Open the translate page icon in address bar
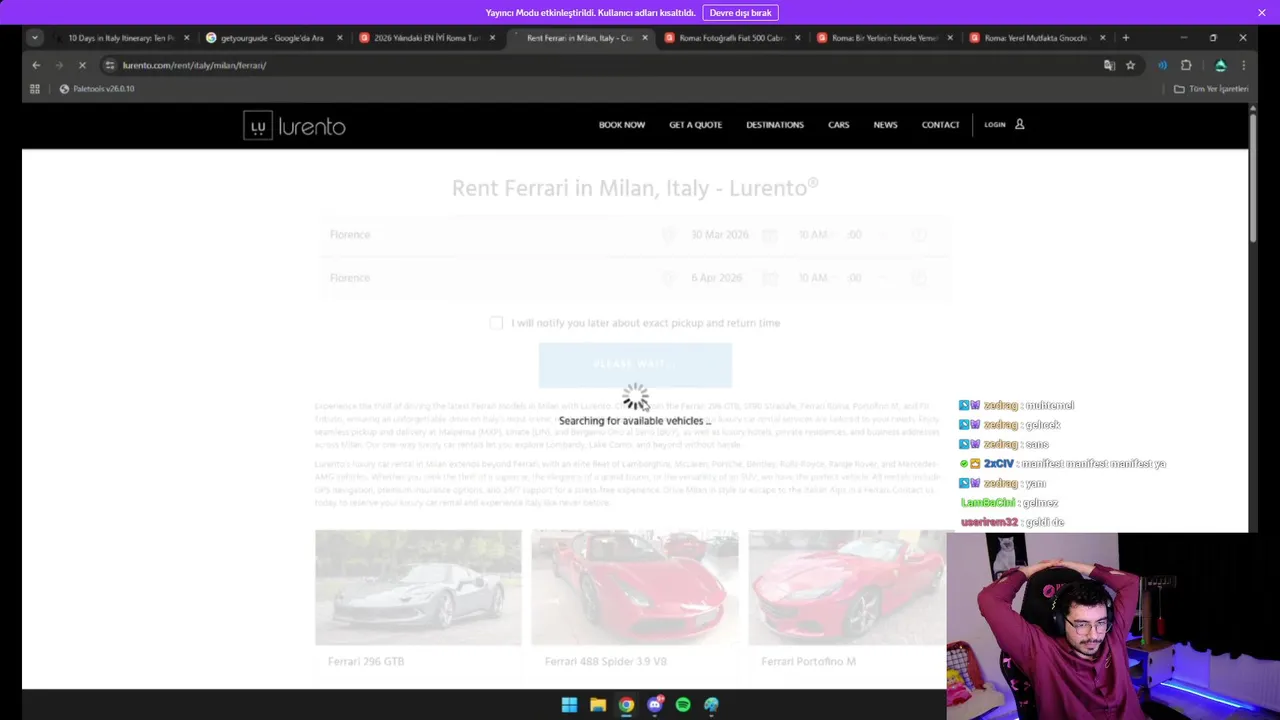1280x720 pixels. [1109, 65]
